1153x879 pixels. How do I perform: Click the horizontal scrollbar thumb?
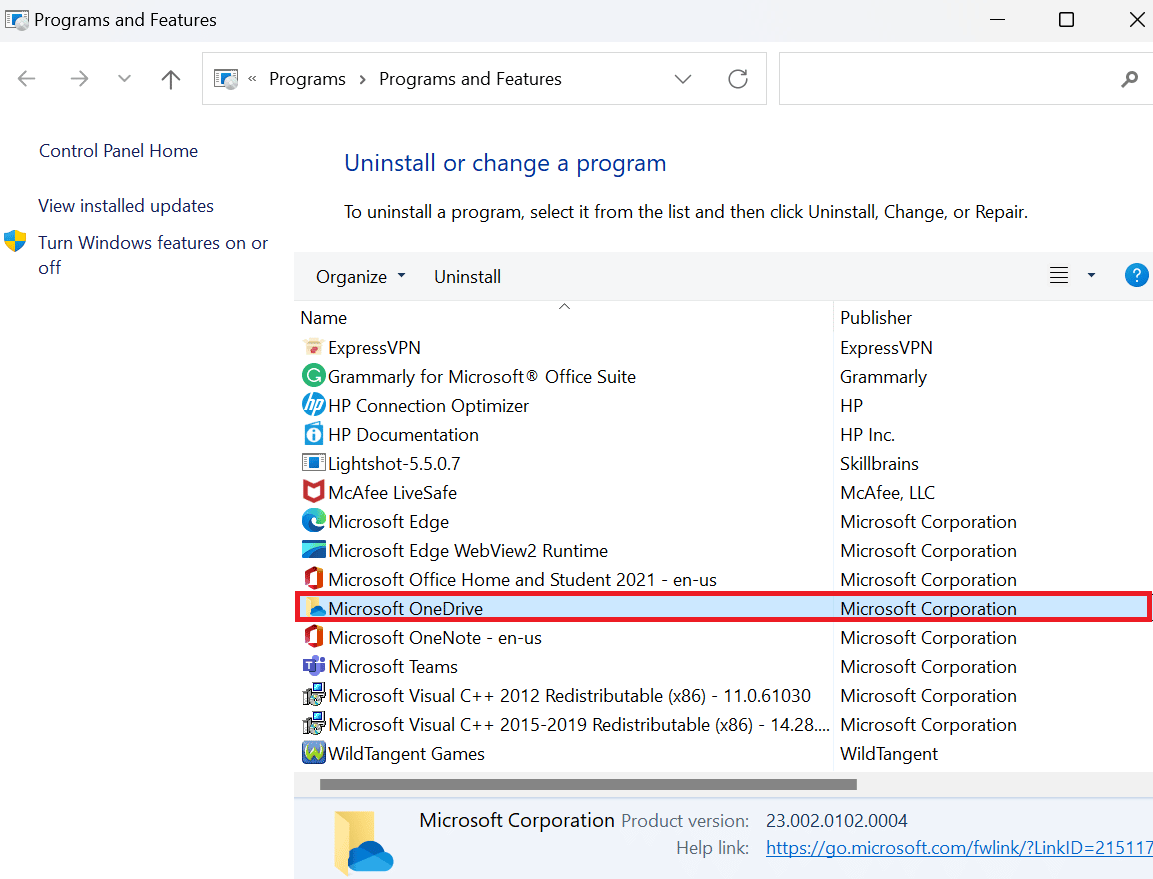coord(588,784)
